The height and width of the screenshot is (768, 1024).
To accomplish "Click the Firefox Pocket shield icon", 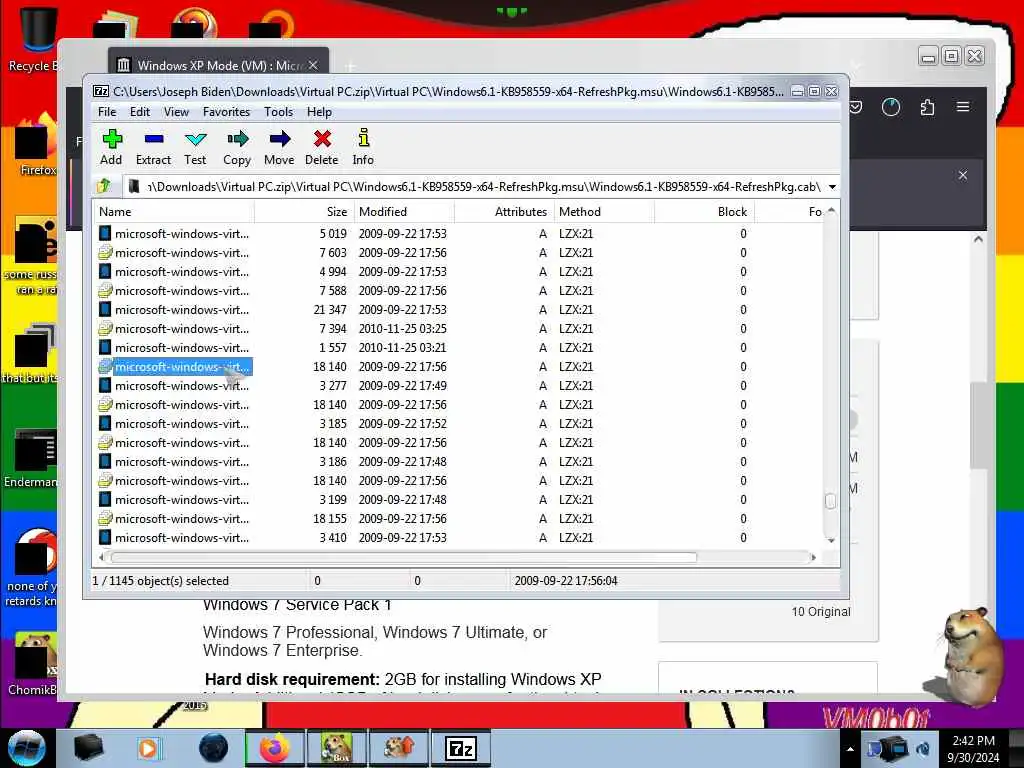I will point(855,107).
